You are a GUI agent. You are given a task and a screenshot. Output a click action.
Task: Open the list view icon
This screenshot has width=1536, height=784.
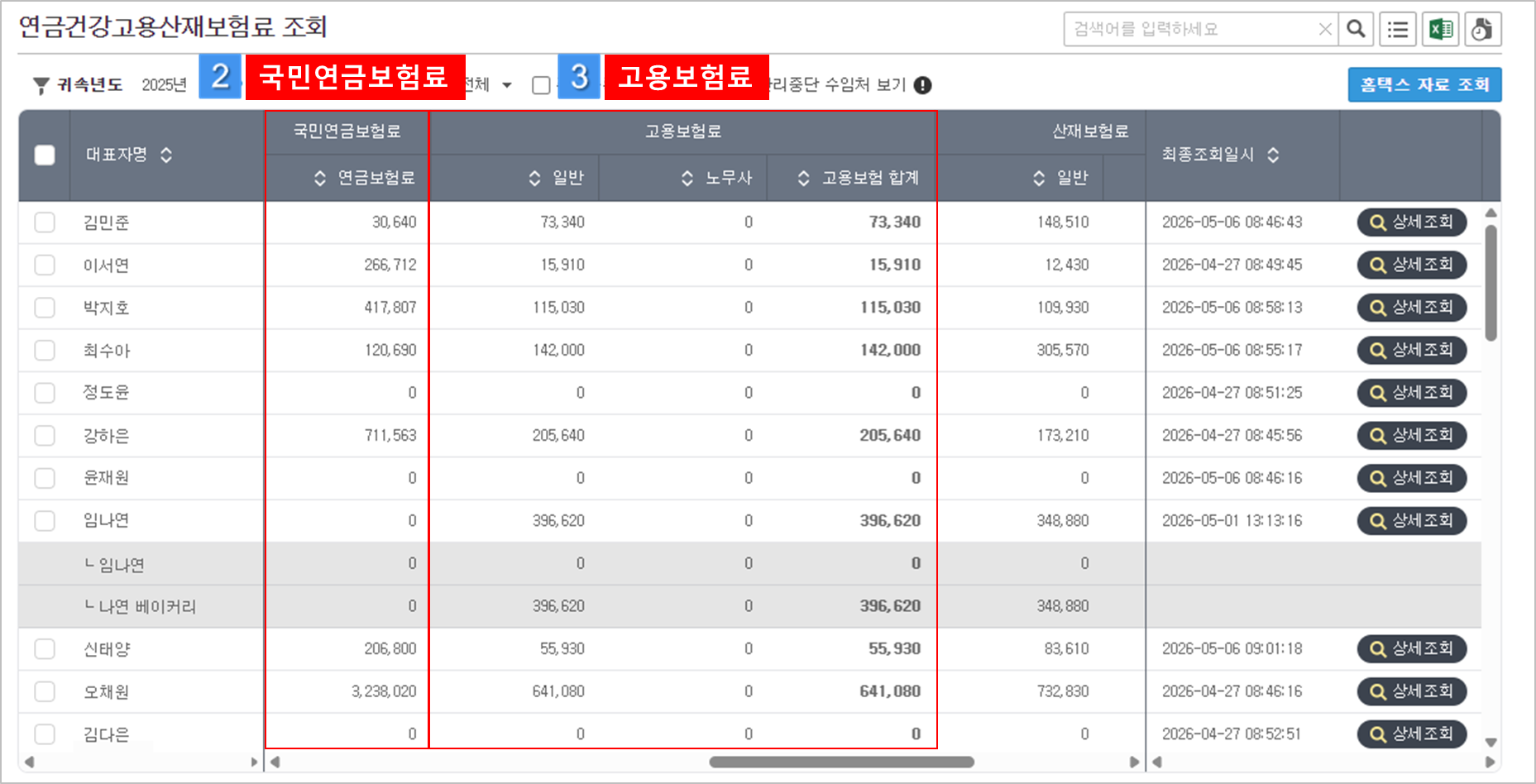(x=1398, y=29)
